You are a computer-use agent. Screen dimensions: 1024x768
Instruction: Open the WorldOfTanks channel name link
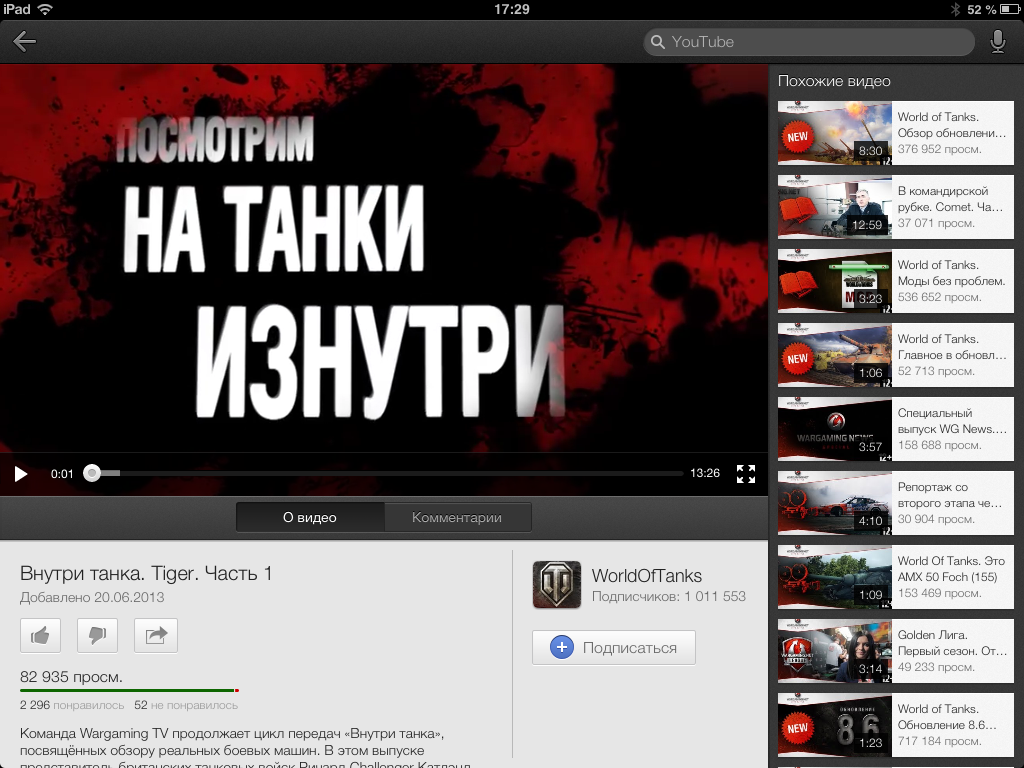pyautogui.click(x=647, y=575)
